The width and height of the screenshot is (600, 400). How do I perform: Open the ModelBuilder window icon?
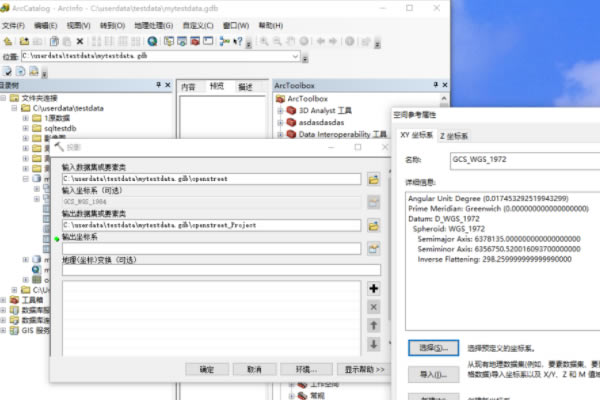(x=225, y=41)
